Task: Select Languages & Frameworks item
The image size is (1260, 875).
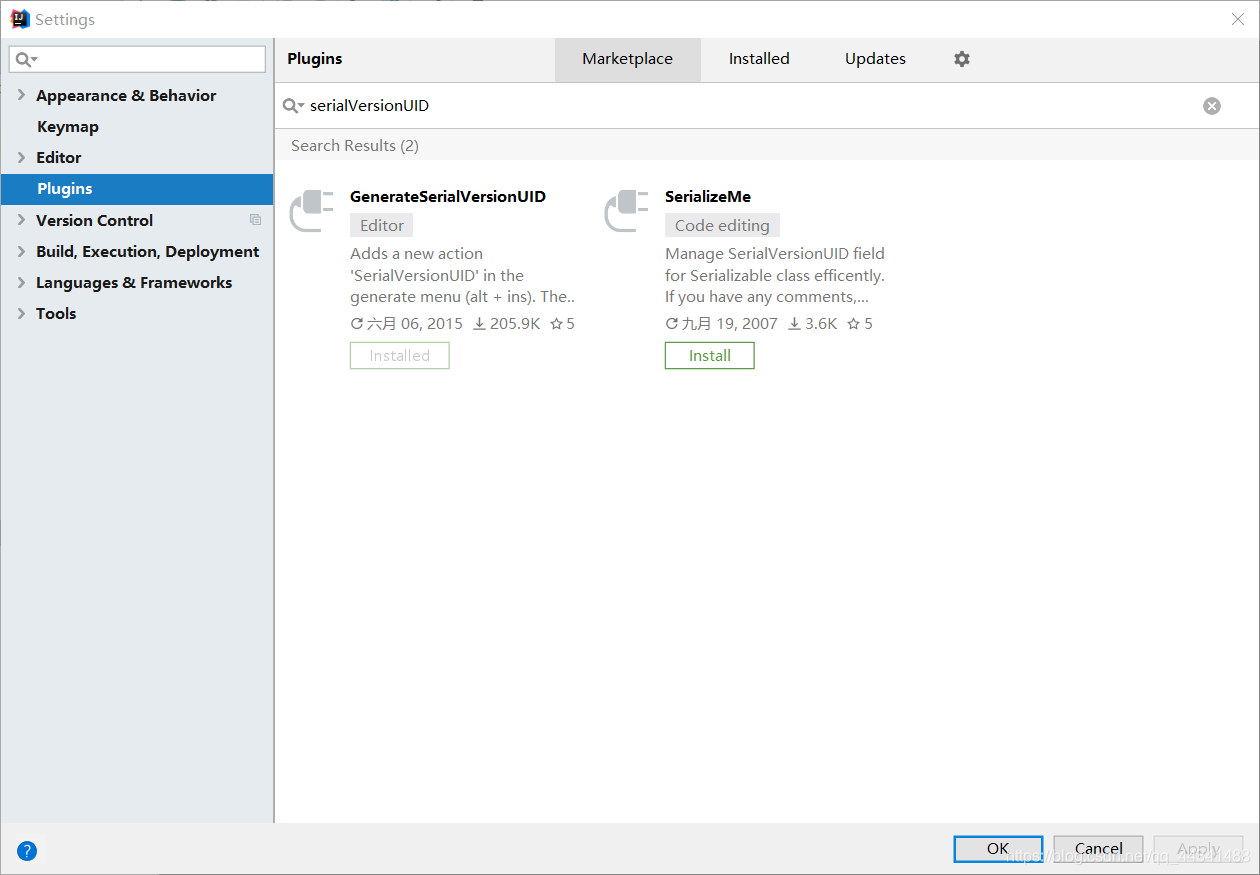Action: (x=134, y=282)
